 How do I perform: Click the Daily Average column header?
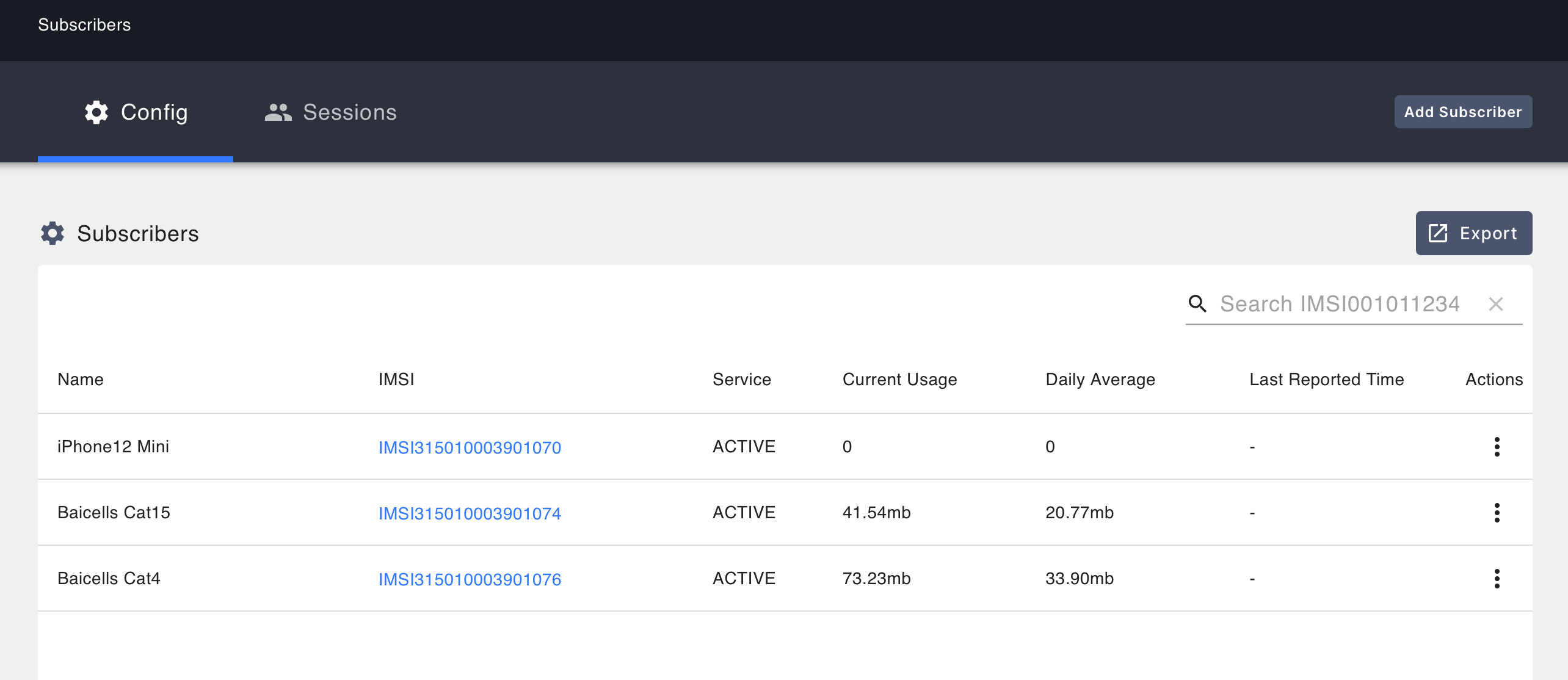[1100, 379]
